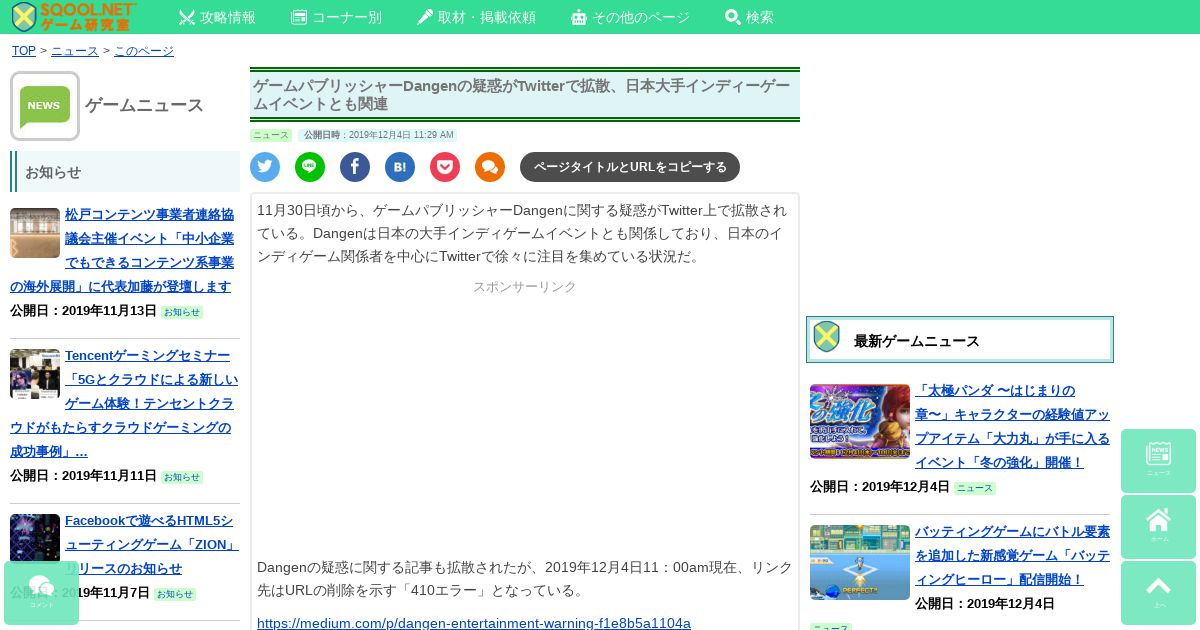The height and width of the screenshot is (630, 1200).
Task: Click お知らせ tag beside 2019年11月11日
Action: click(x=182, y=477)
